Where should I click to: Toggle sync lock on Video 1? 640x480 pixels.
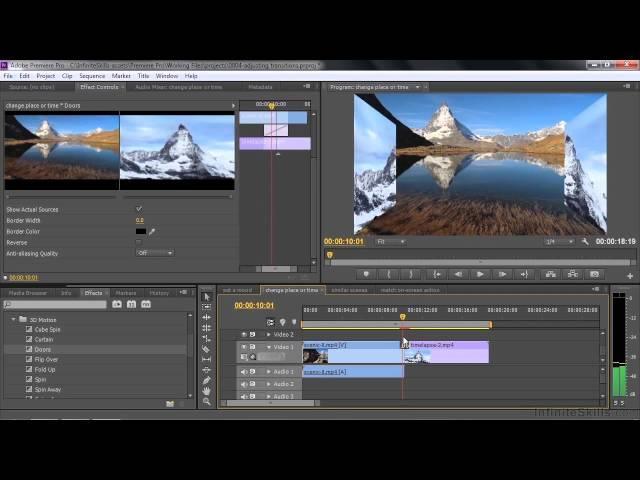coord(253,347)
